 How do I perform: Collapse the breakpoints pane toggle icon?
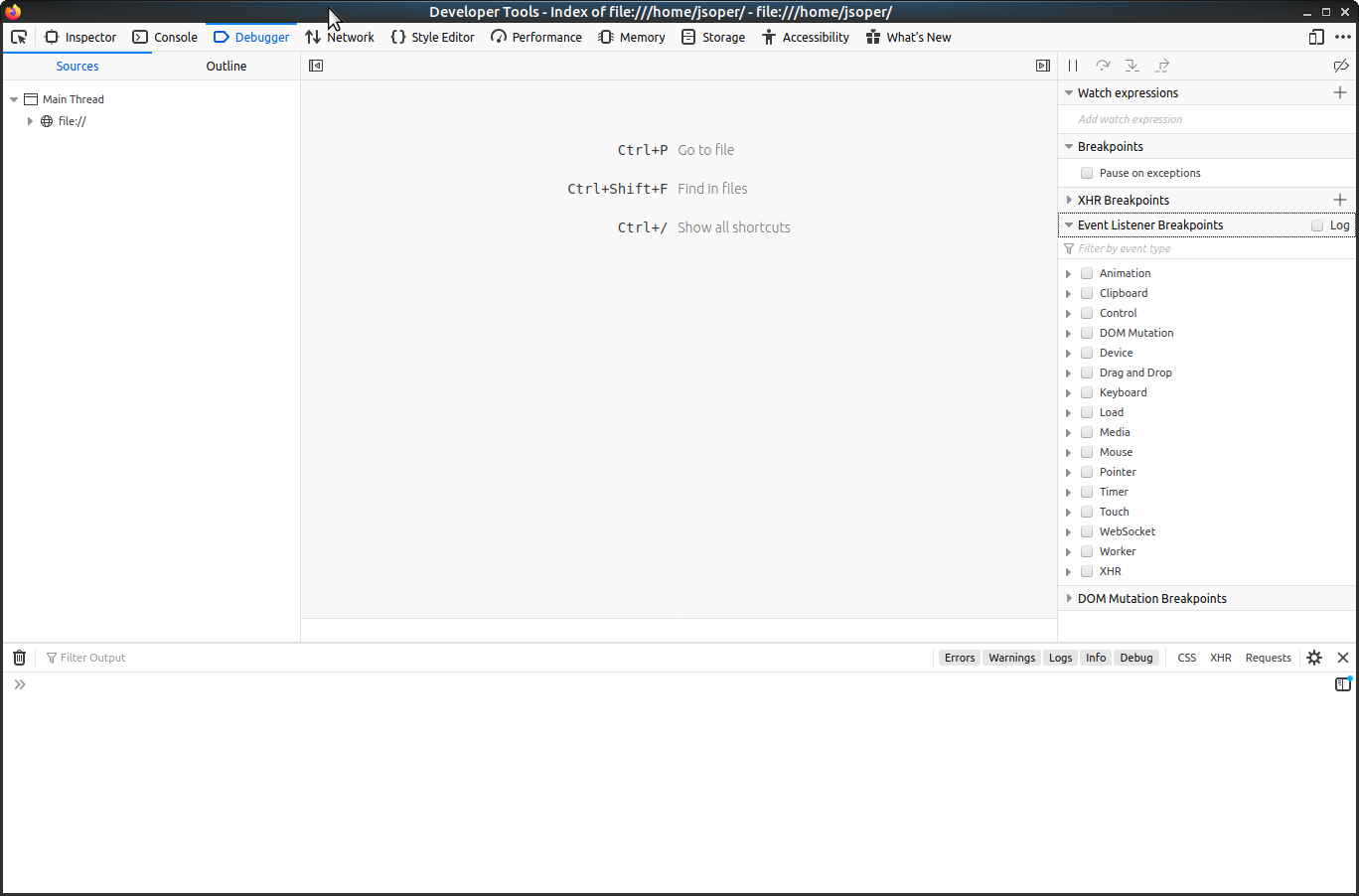point(1043,66)
